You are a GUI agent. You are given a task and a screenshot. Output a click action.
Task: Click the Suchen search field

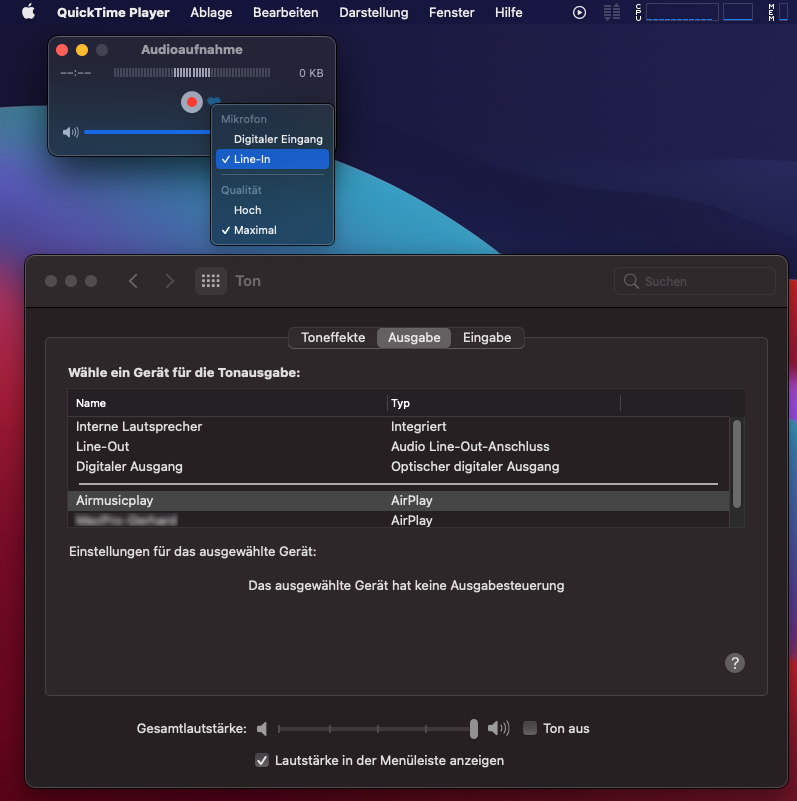(694, 281)
